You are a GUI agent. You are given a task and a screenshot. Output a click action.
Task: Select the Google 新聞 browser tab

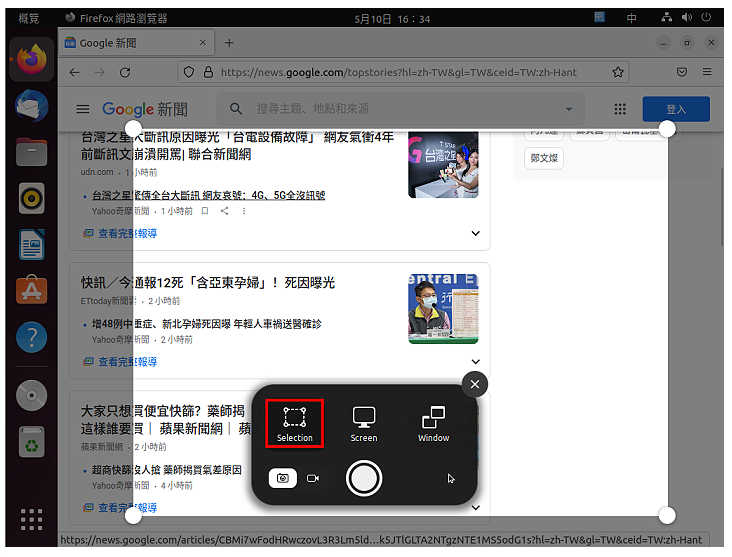[x=136, y=43]
